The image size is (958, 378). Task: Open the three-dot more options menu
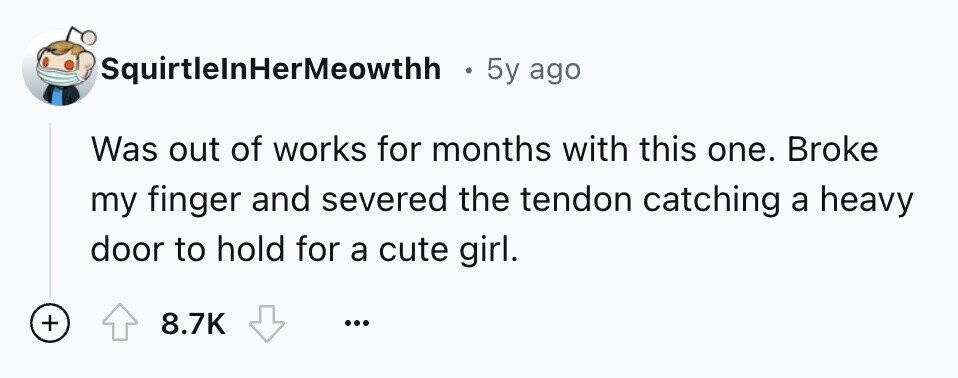tap(357, 324)
